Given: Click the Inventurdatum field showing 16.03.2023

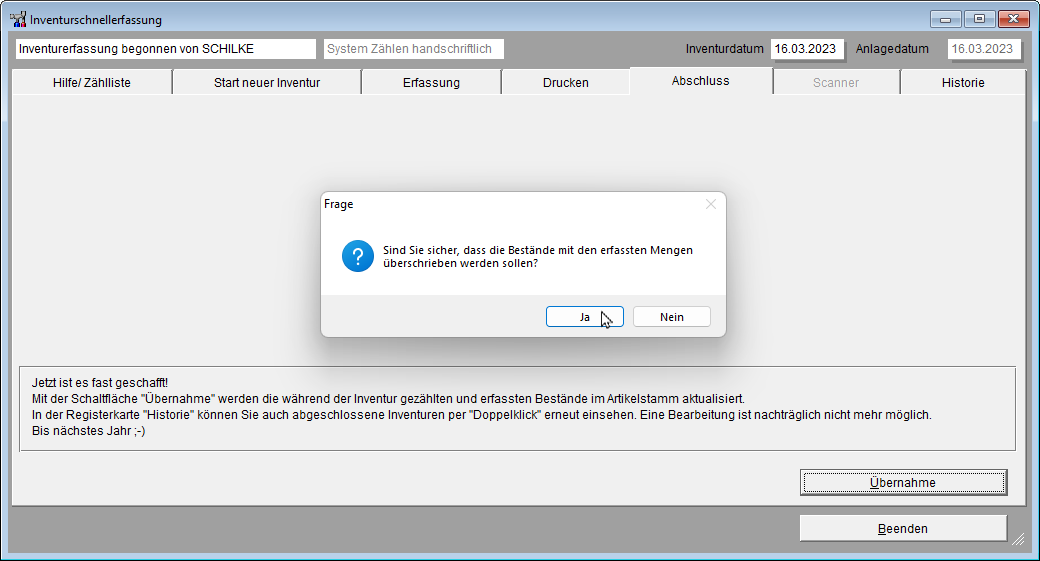Looking at the screenshot, I should (x=807, y=49).
